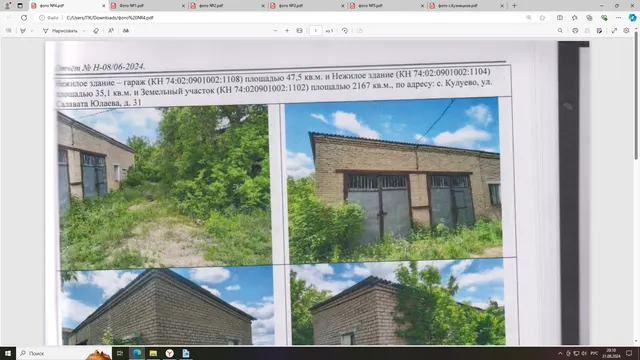Switch the РУС keyboard language
The width and height of the screenshot is (640, 360).
point(594,353)
